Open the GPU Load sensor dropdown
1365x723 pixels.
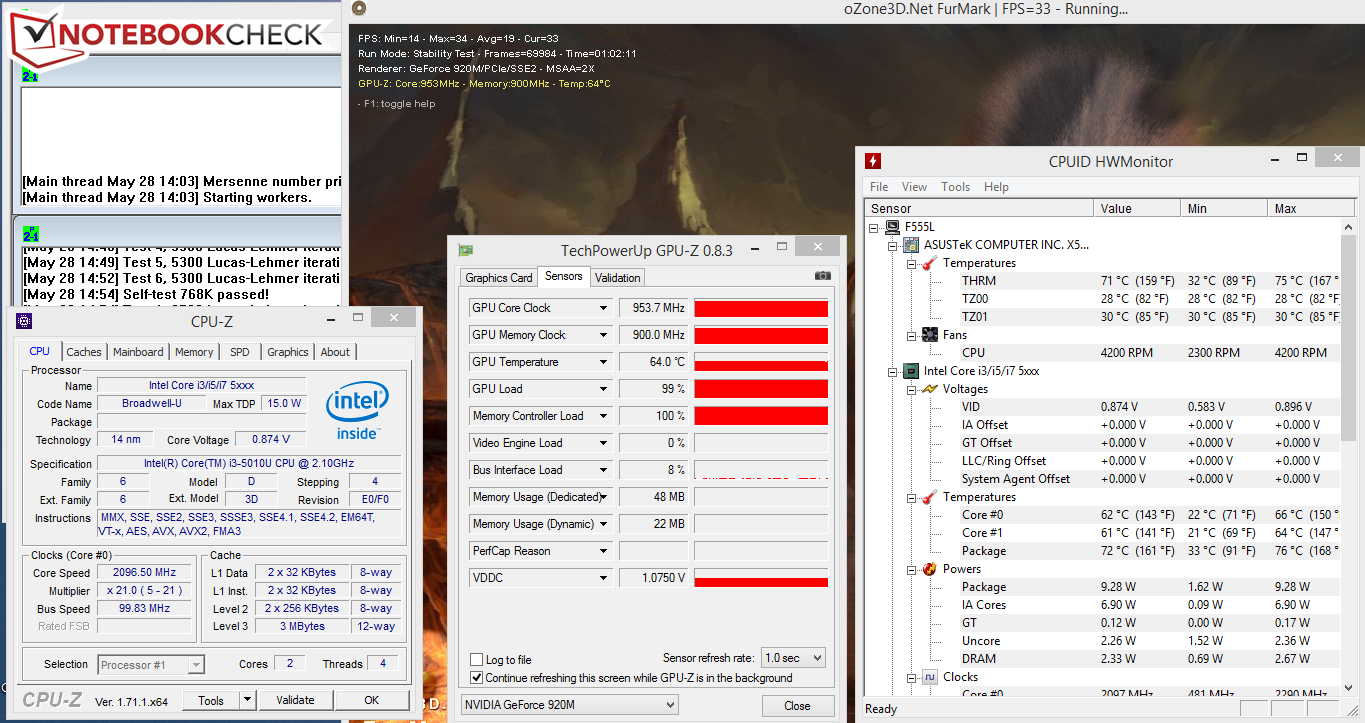603,389
